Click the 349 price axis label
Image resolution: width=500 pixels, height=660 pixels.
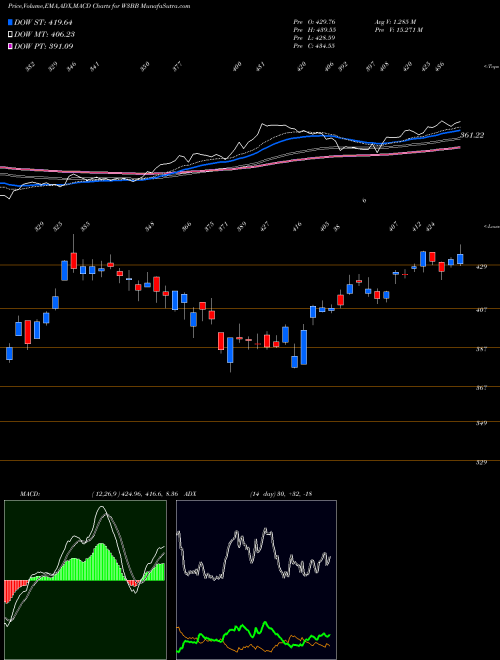coord(481,423)
